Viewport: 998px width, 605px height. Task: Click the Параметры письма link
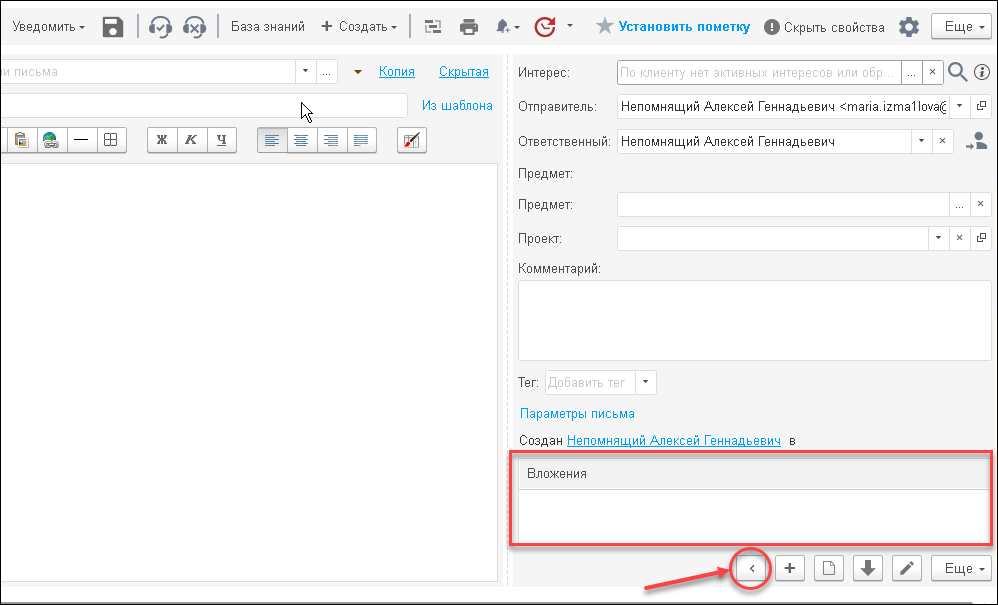pos(577,413)
